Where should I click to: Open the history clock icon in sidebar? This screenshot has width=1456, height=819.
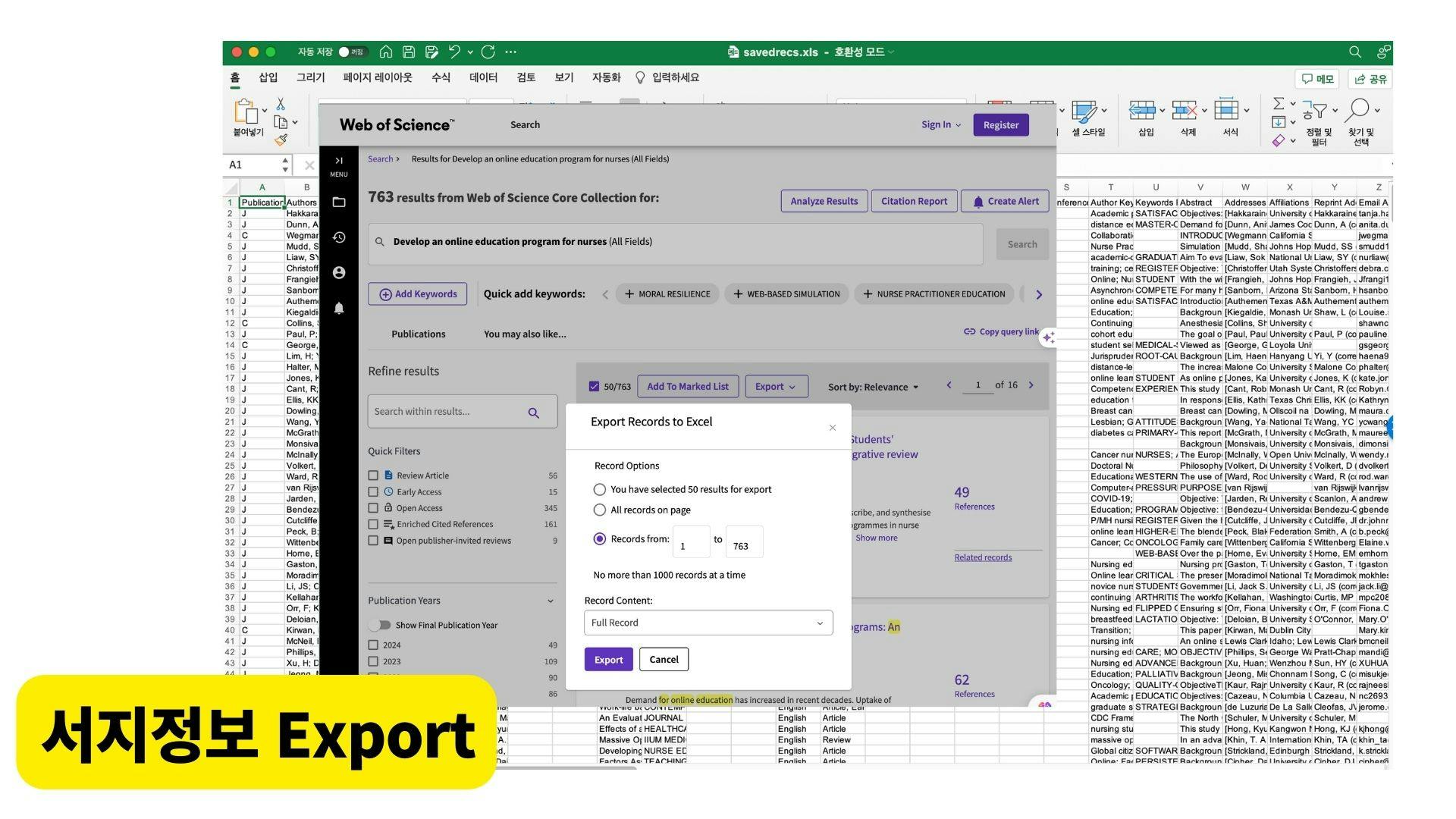pyautogui.click(x=339, y=237)
